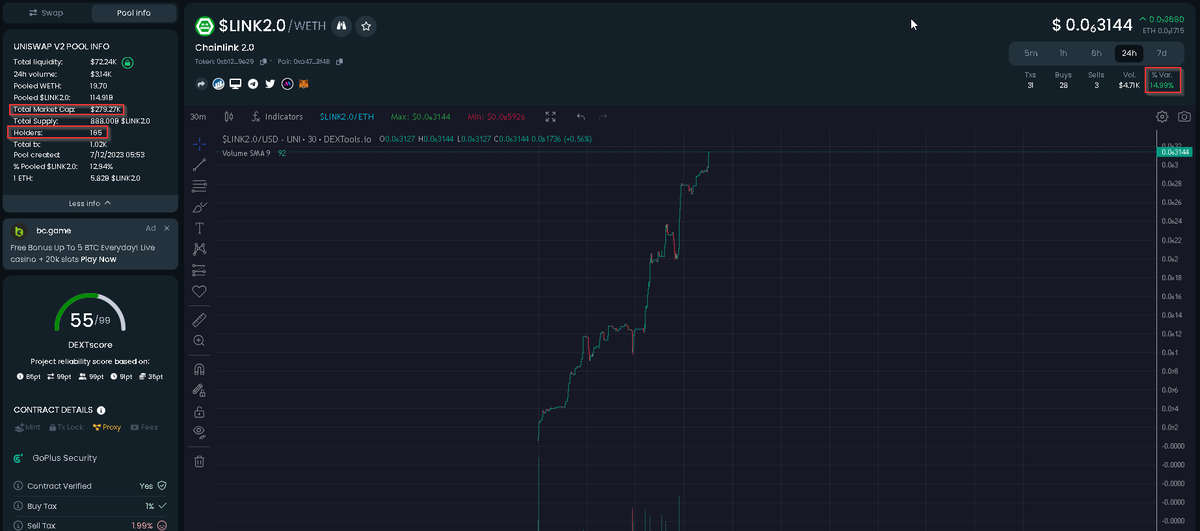Select the 24h stats timeframe
The height and width of the screenshot is (531, 1200).
pyautogui.click(x=1129, y=53)
